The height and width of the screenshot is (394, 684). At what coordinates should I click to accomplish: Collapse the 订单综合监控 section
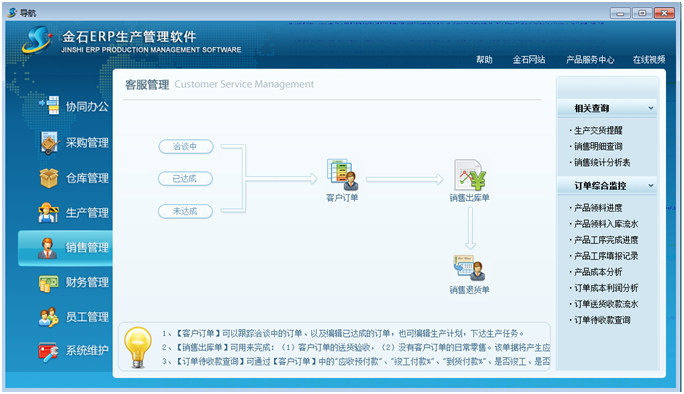click(651, 186)
